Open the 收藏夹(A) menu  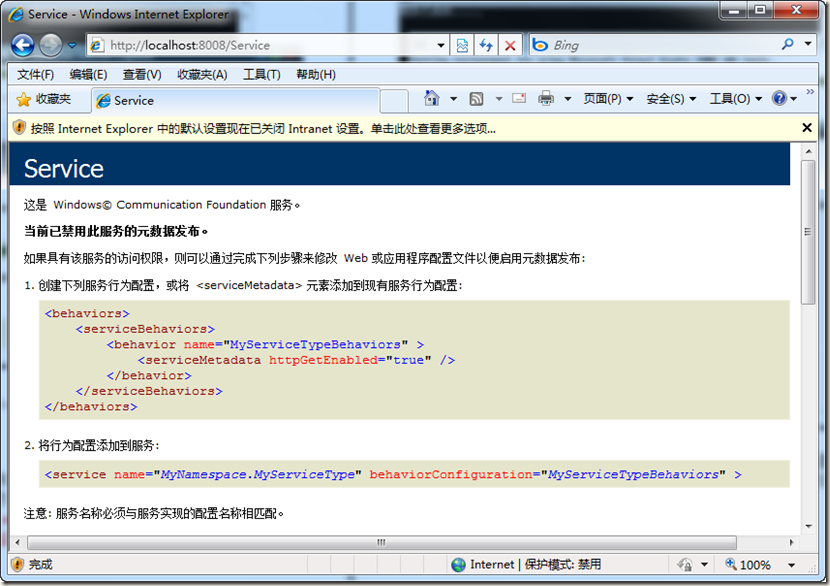tap(202, 75)
